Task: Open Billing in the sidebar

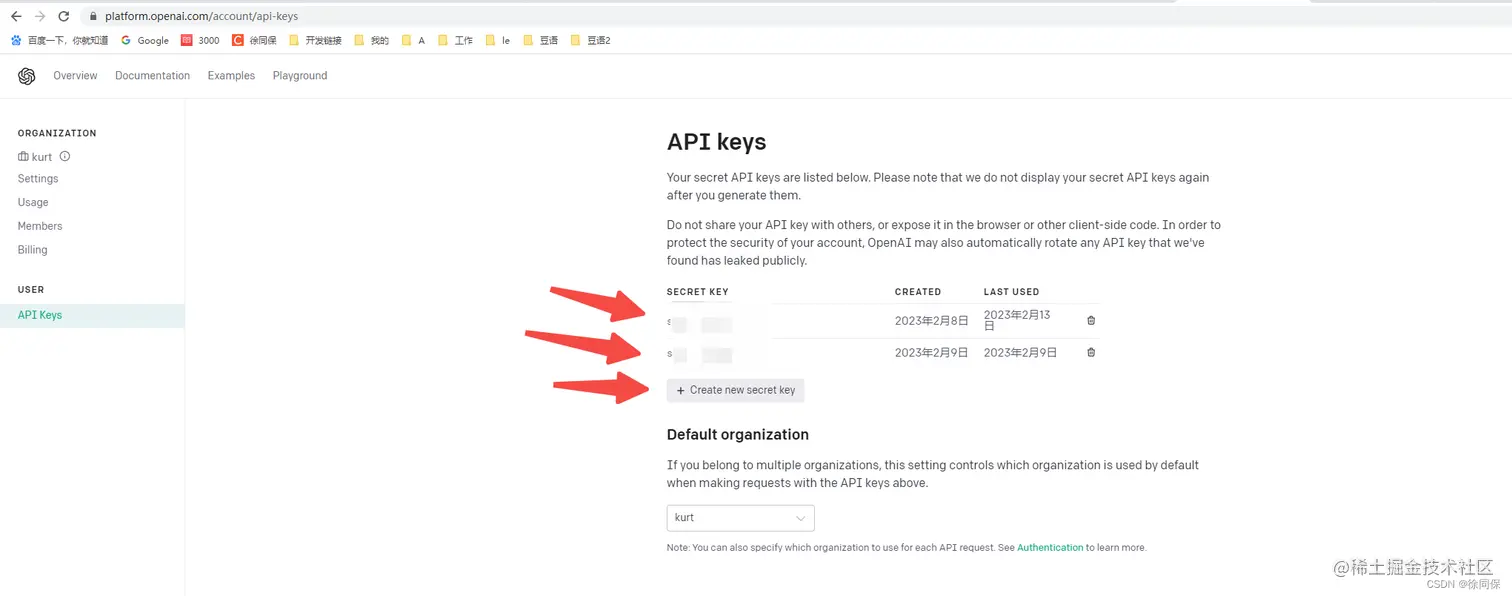Action: pos(32,250)
